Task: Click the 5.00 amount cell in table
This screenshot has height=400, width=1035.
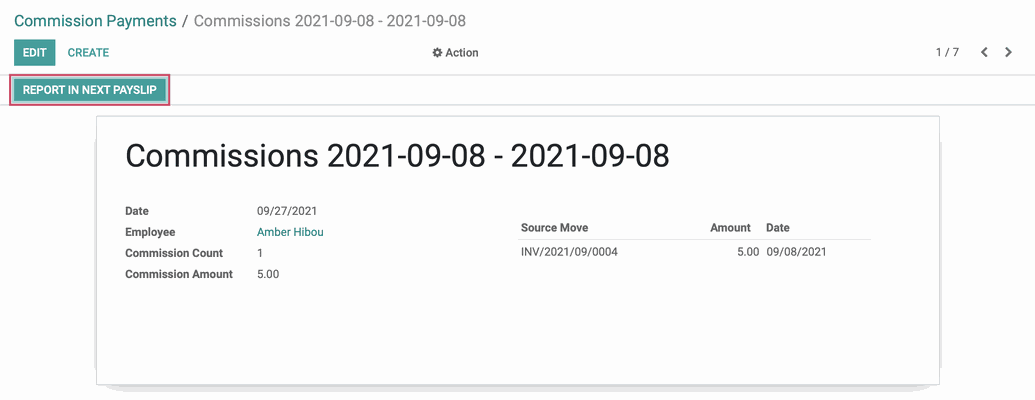Action: coord(748,251)
